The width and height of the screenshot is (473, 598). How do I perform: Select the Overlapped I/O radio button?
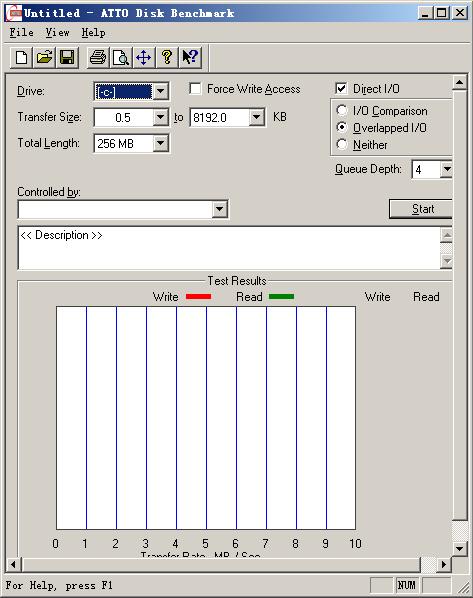click(342, 127)
